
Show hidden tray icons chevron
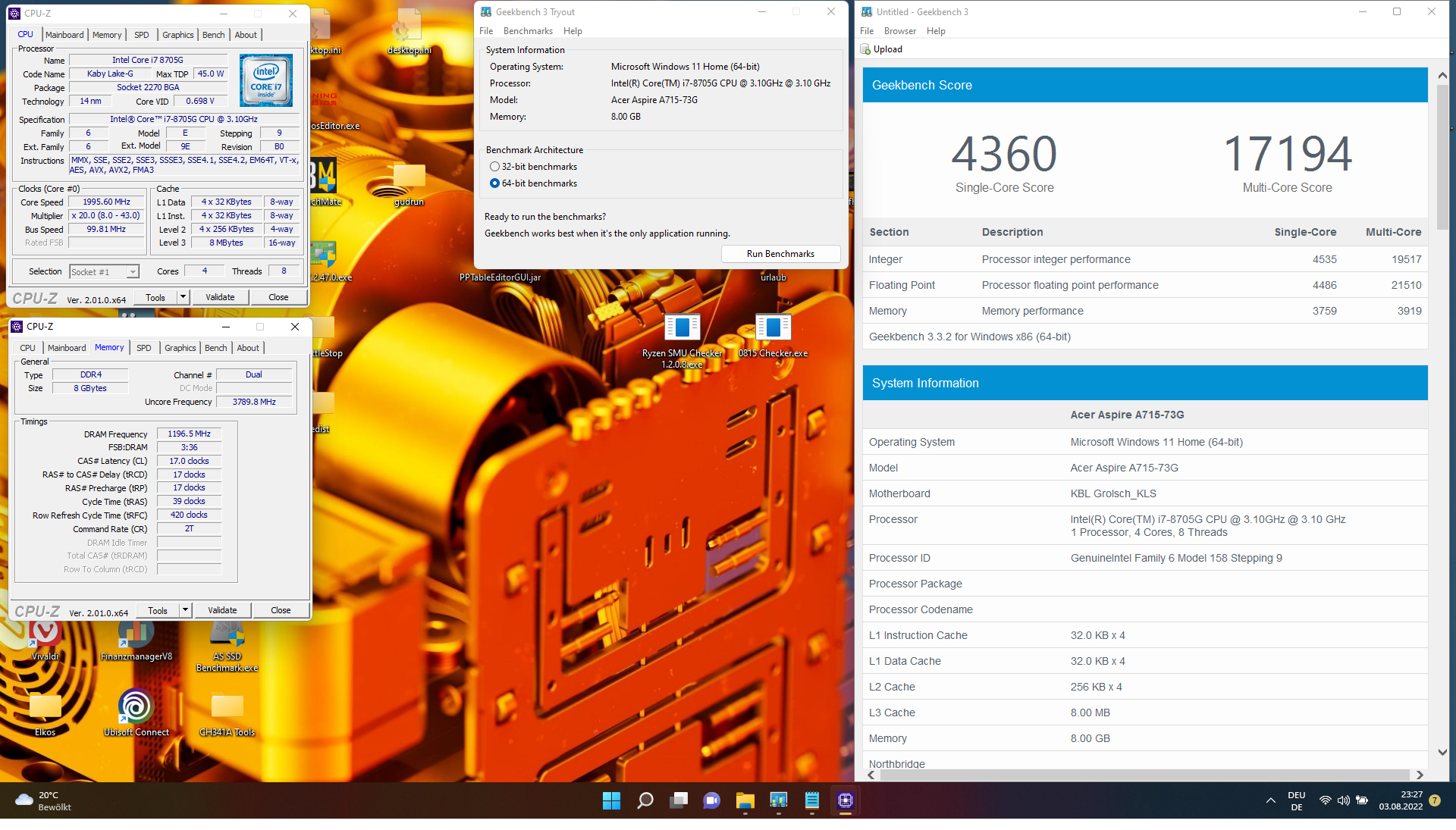pyautogui.click(x=1270, y=800)
